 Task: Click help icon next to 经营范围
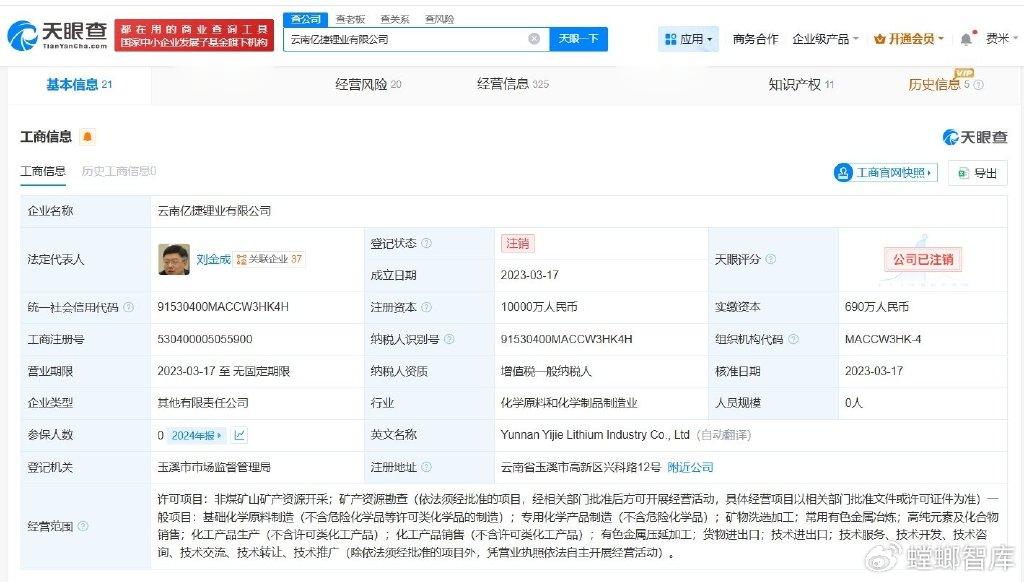(83, 526)
